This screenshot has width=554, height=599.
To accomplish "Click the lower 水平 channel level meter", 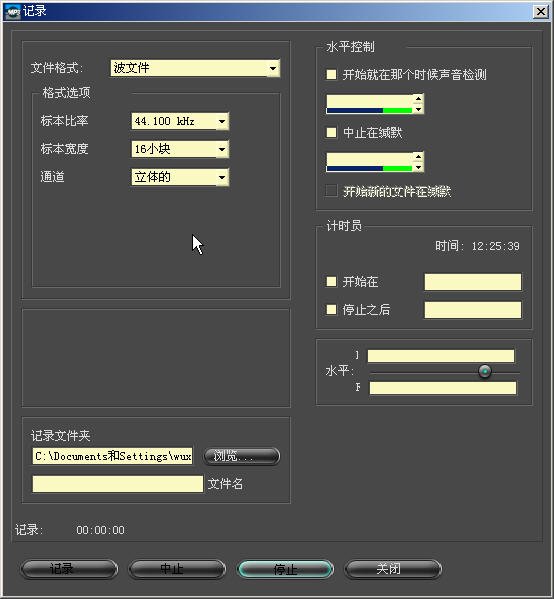I will click(x=442, y=388).
